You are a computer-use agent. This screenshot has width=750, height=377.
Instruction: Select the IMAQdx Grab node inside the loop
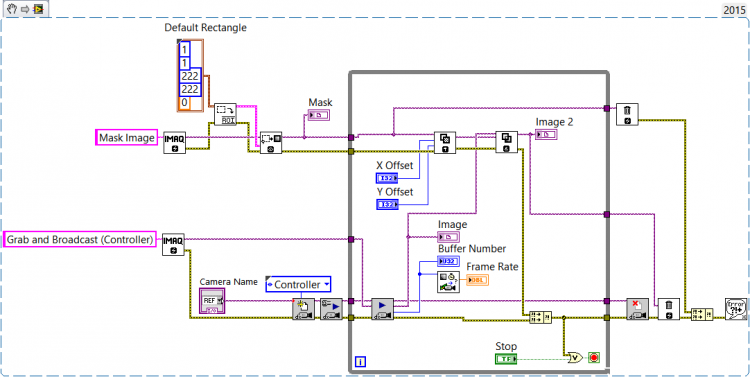[382, 309]
